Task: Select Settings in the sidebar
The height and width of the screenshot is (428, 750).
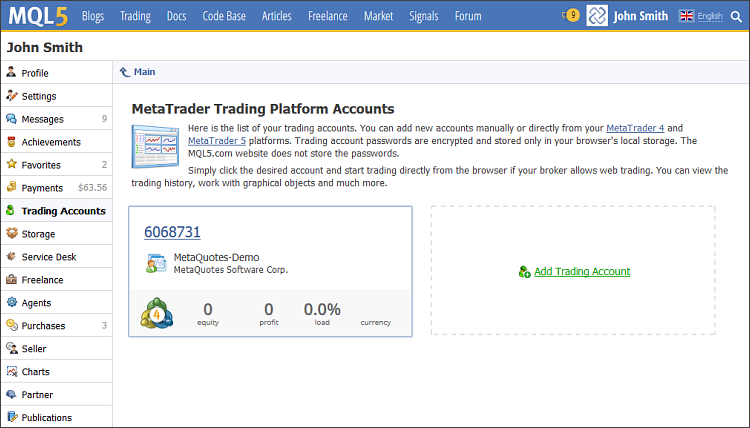Action: pos(56,96)
